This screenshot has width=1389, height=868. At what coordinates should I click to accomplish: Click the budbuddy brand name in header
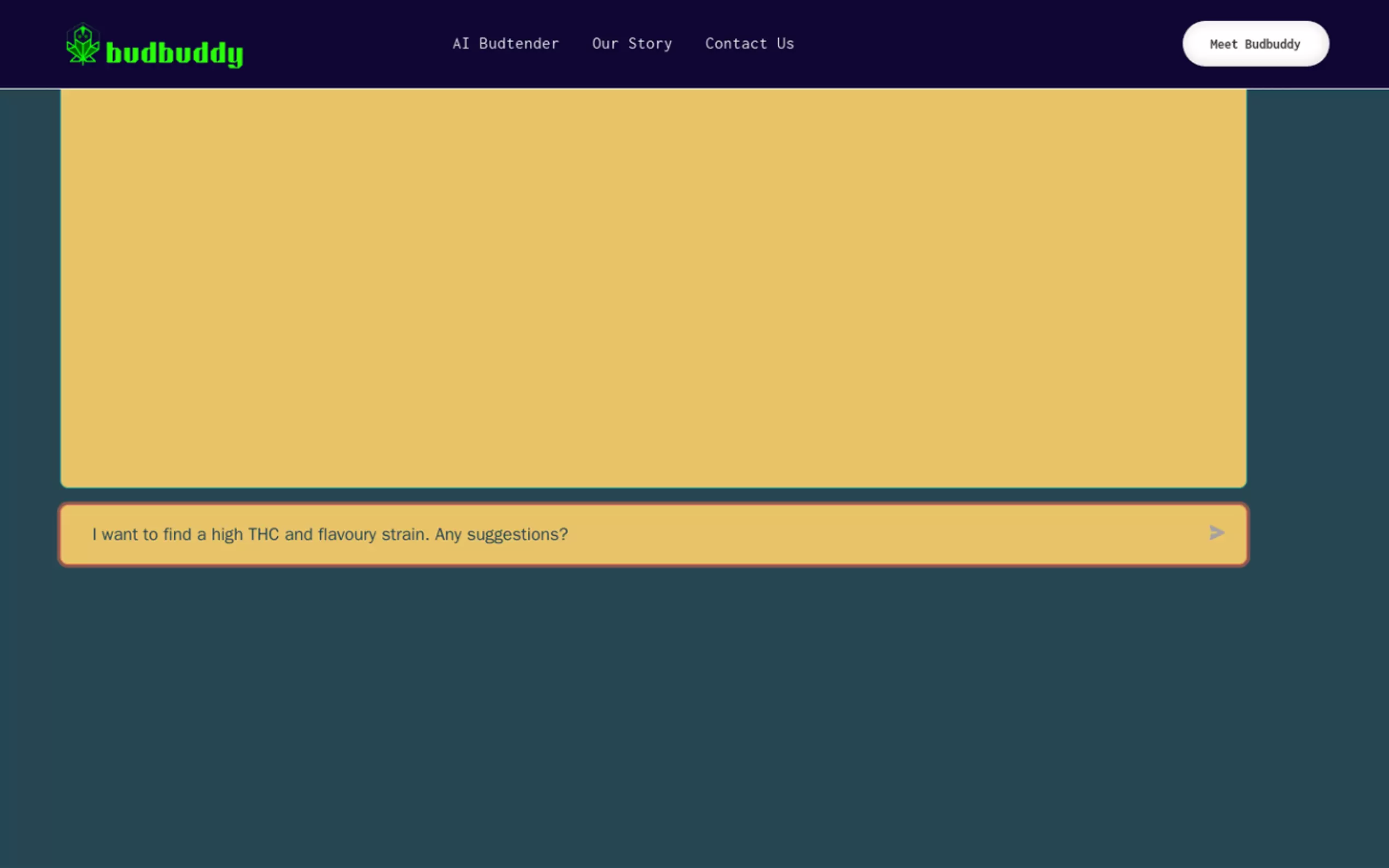click(174, 54)
